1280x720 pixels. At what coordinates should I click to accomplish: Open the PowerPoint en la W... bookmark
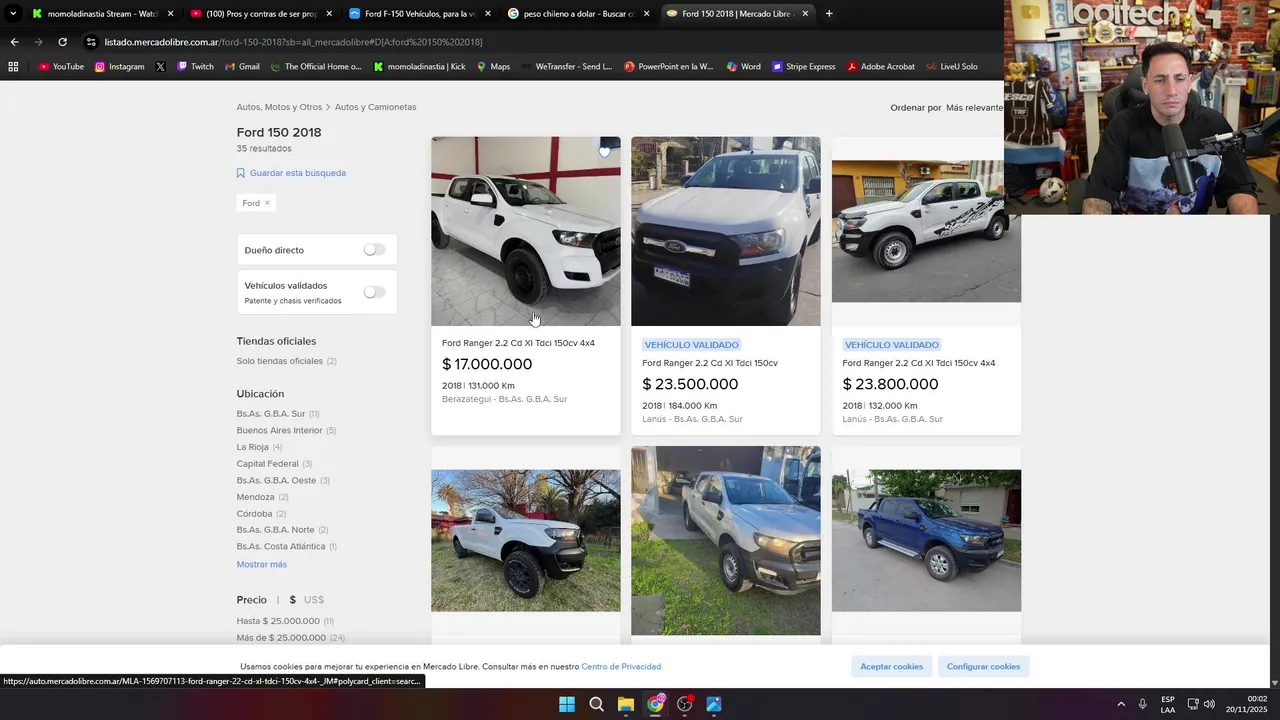point(669,66)
